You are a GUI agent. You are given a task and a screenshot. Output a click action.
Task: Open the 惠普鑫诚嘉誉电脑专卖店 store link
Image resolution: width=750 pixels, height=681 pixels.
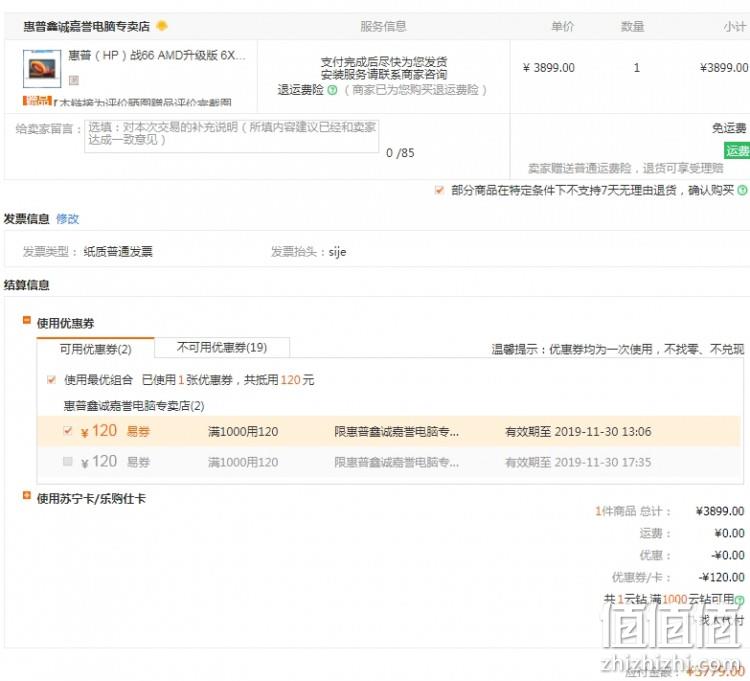87,26
